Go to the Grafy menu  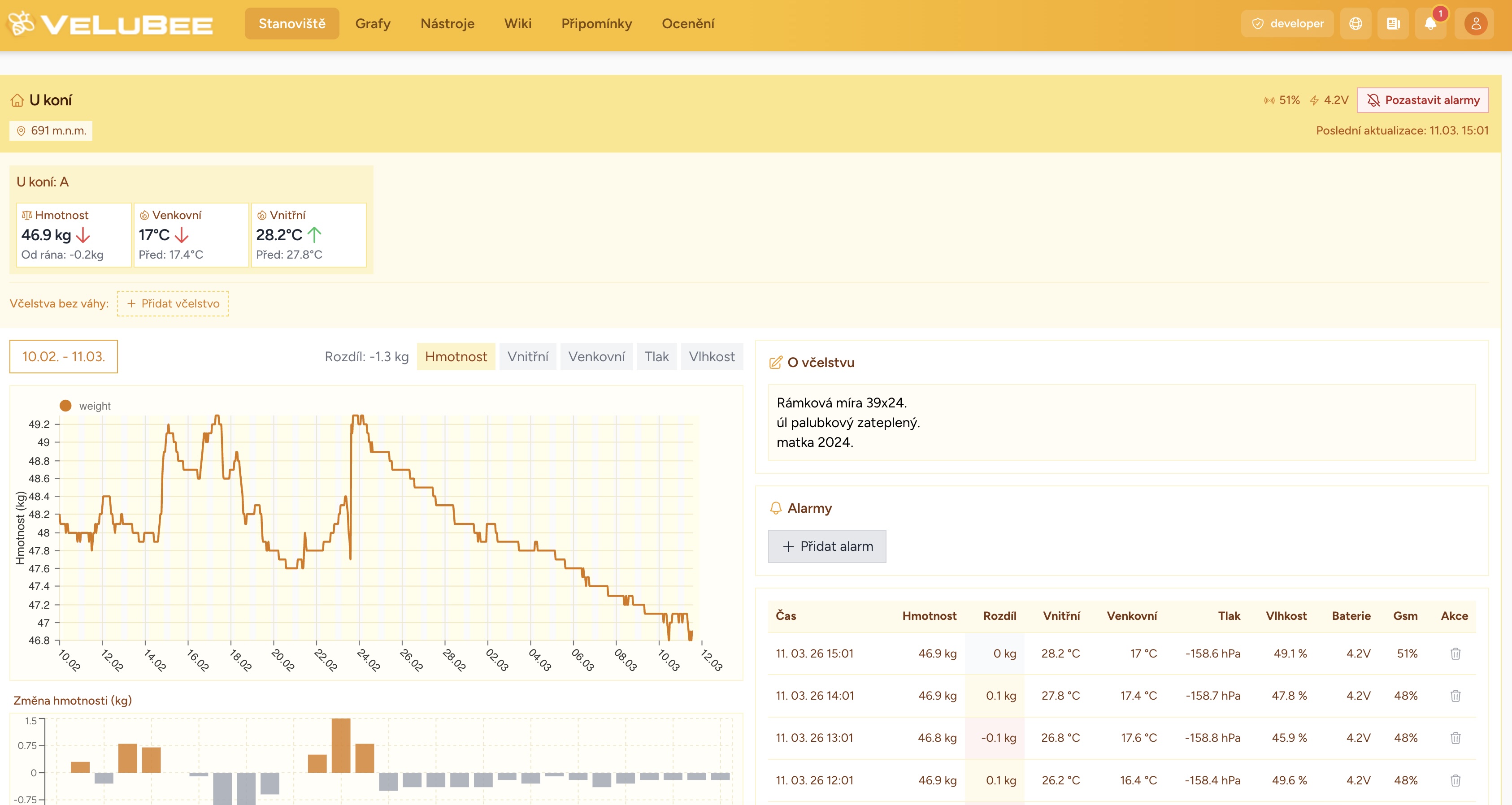(372, 24)
